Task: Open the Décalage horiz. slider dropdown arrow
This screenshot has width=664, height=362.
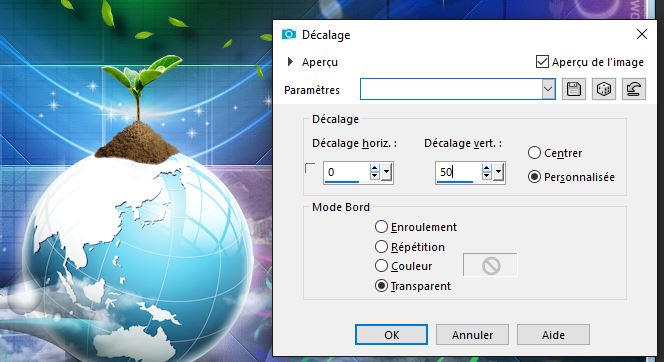Action: click(387, 172)
